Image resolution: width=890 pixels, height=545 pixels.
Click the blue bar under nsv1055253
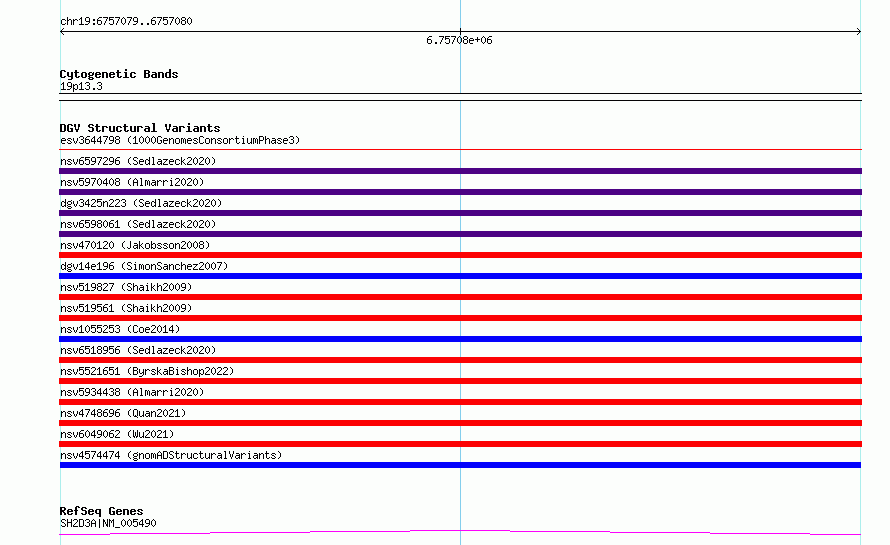click(460, 339)
